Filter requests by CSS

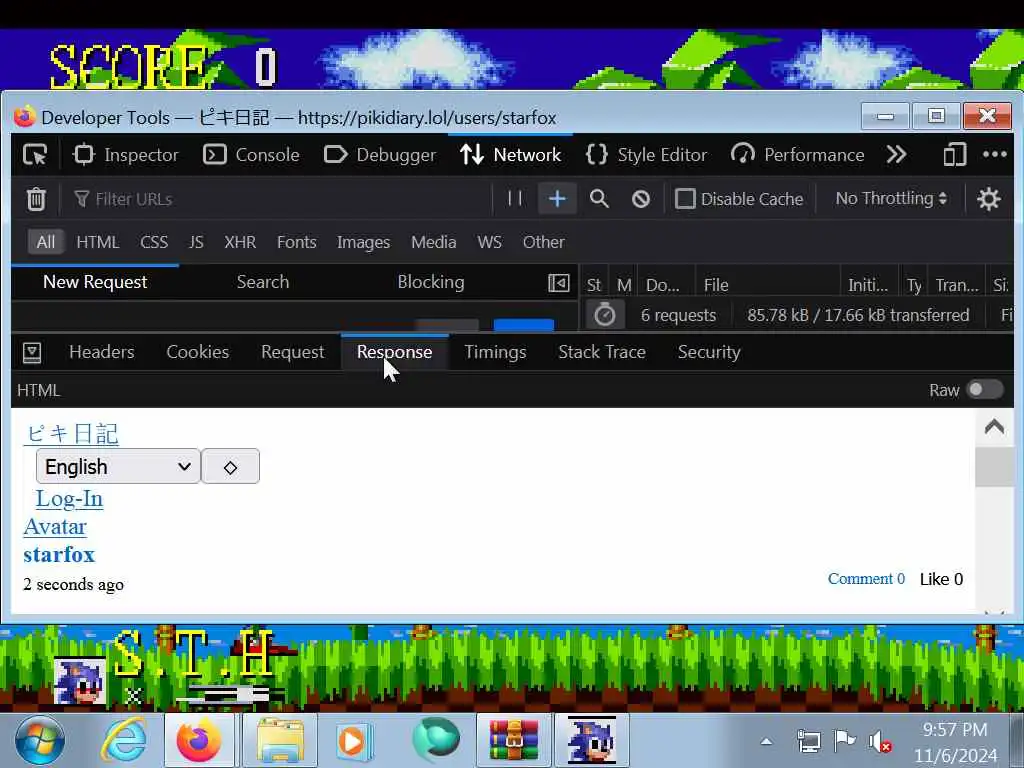(x=154, y=242)
